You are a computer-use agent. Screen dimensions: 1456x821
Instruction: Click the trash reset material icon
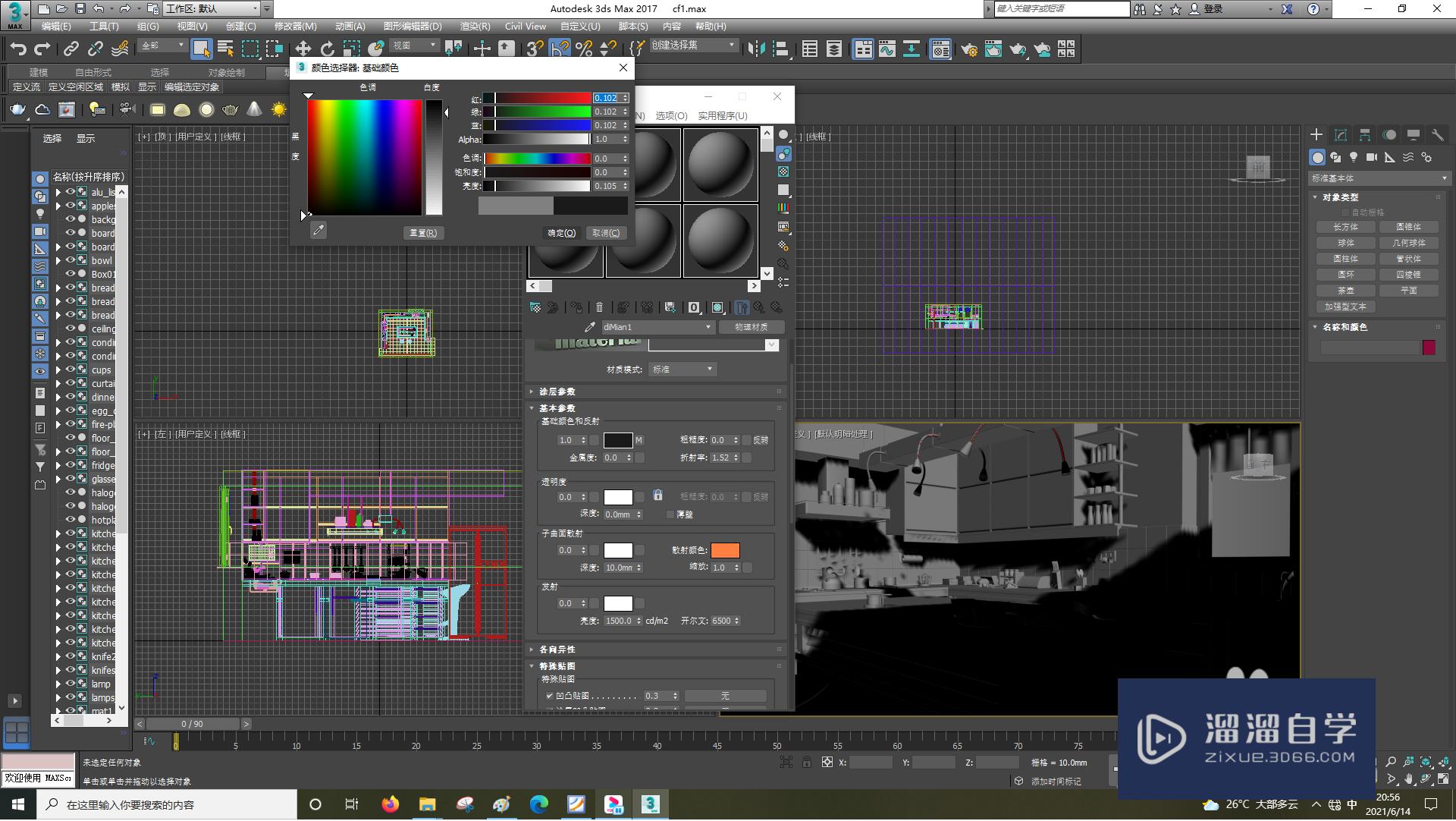tap(599, 307)
